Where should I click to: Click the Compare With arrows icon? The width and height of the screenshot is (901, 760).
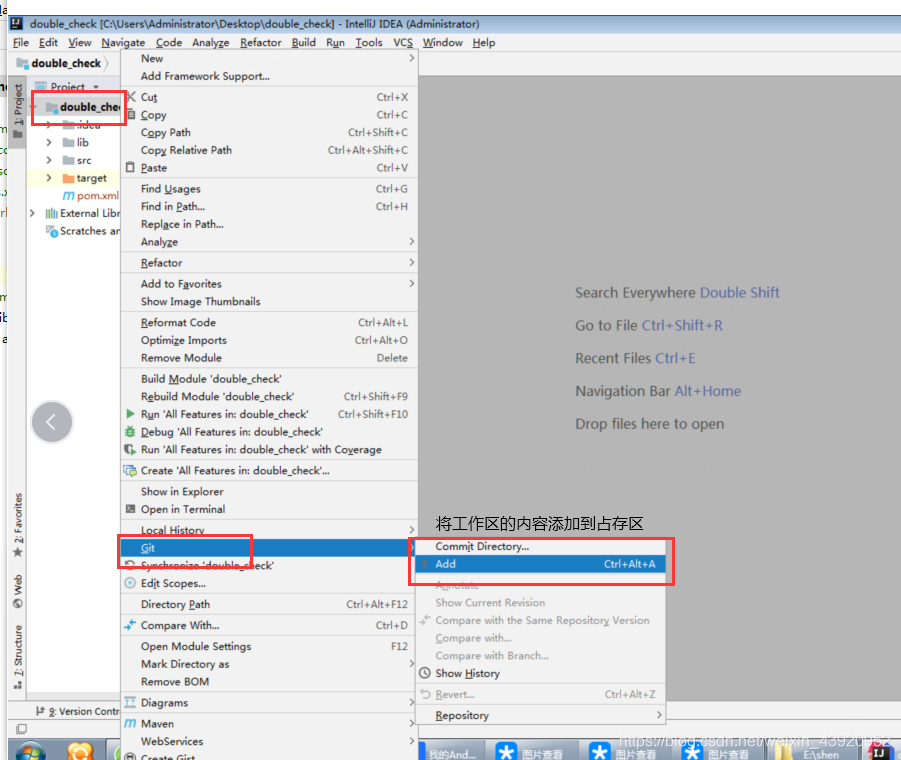(x=130, y=625)
